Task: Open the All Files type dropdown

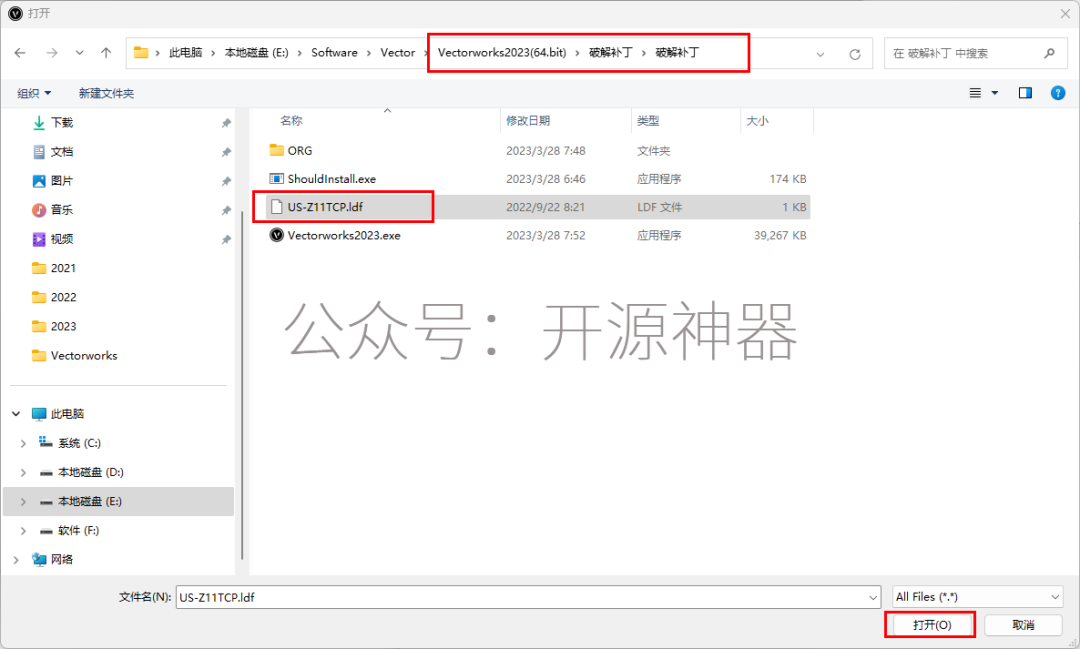Action: coord(977,597)
